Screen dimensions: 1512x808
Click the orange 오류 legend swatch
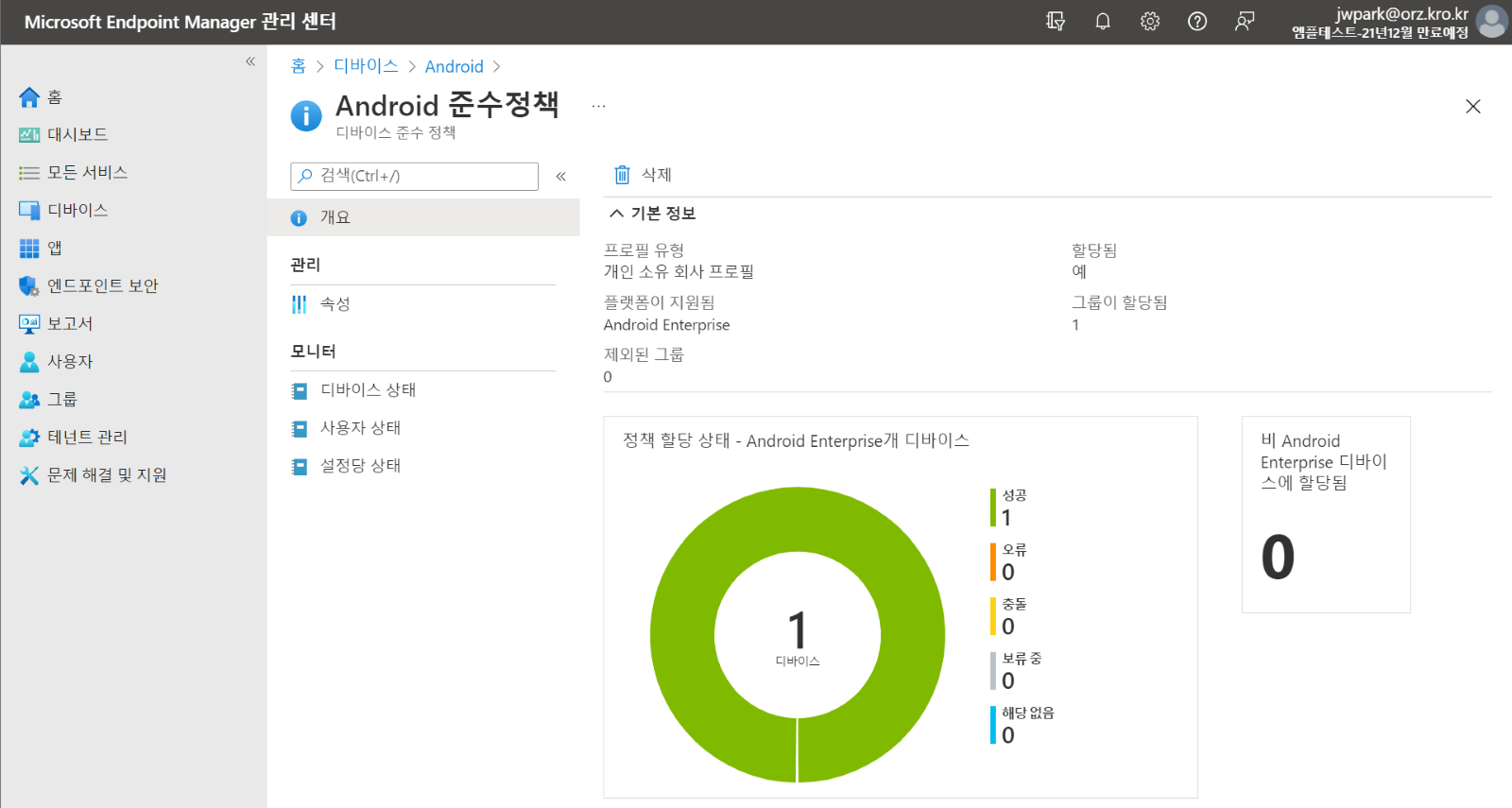993,562
